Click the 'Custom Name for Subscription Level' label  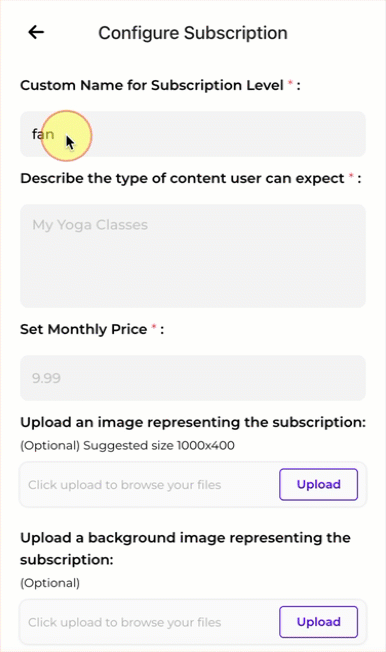coord(152,85)
